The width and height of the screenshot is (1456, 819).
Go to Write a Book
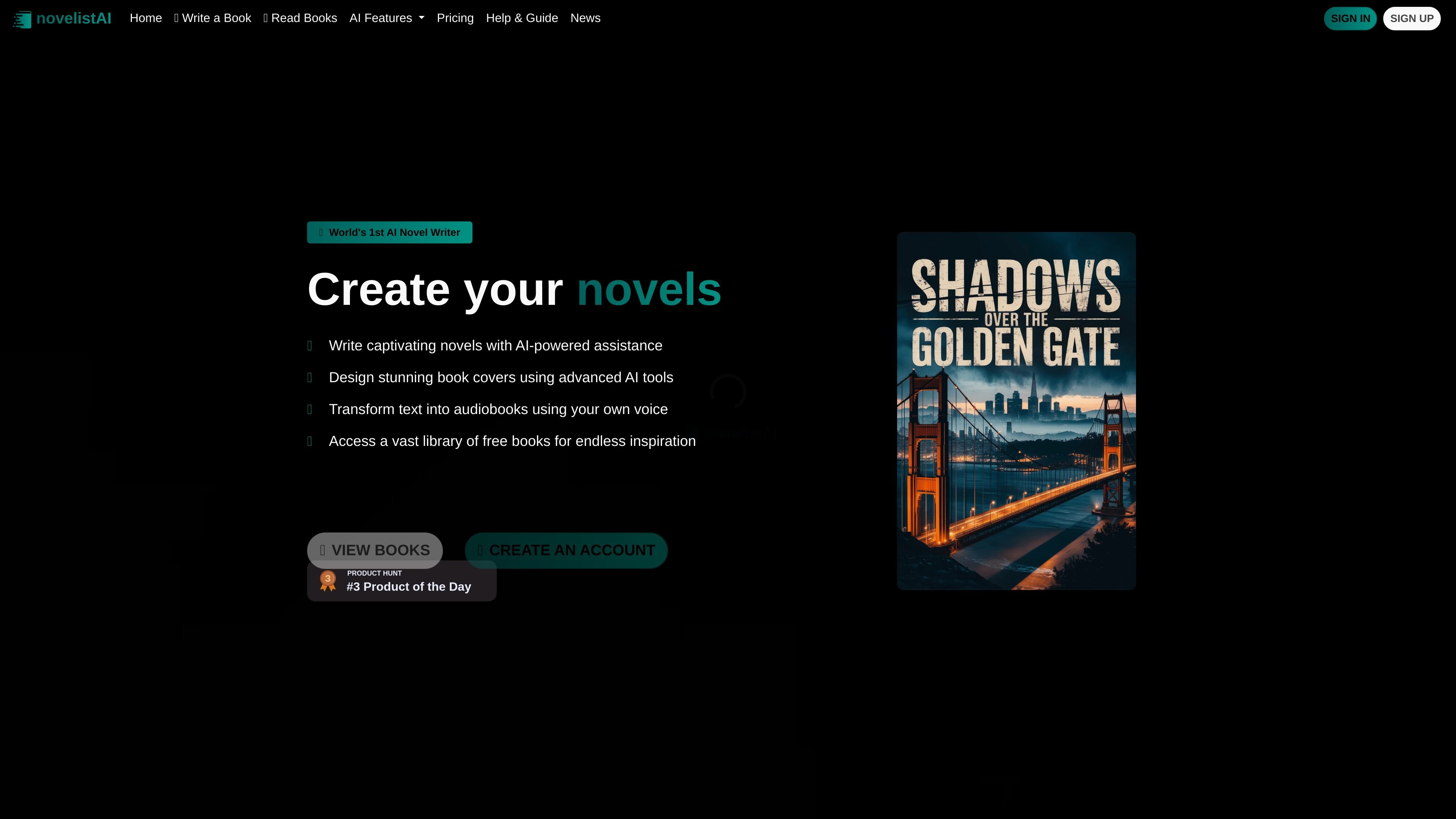(x=212, y=18)
